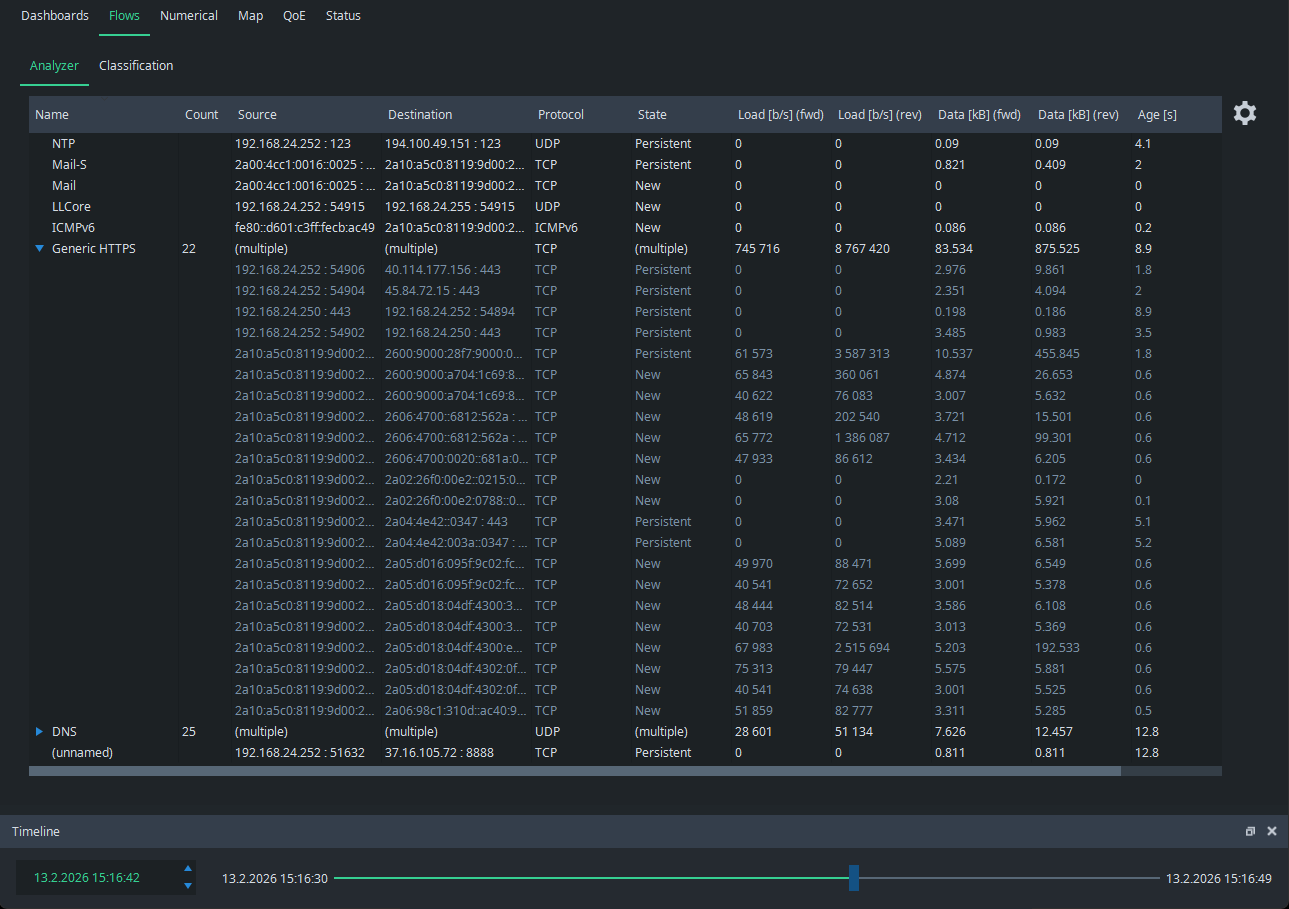Switch to the Status tab
1289x909 pixels.
coord(343,16)
